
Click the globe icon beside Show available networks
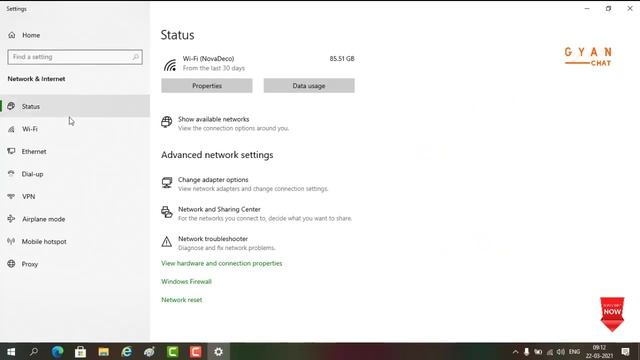[x=167, y=122]
